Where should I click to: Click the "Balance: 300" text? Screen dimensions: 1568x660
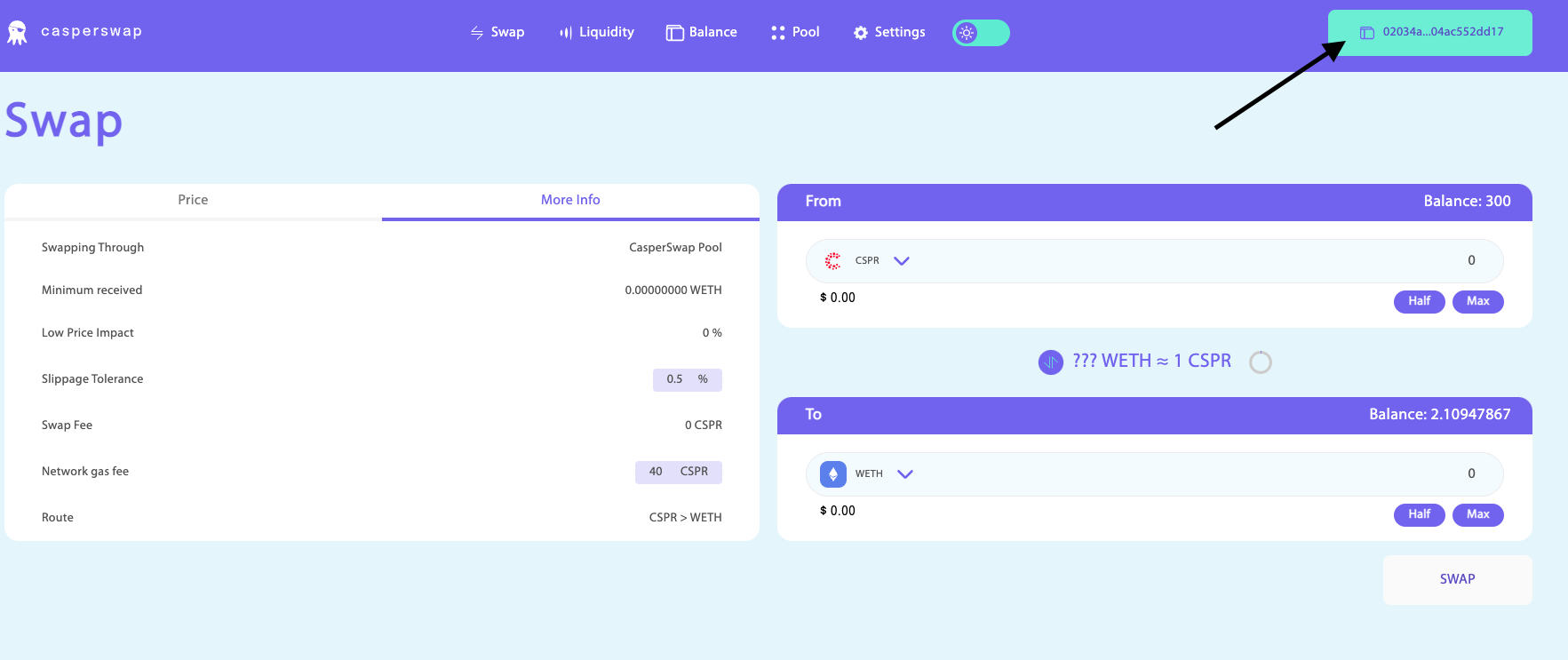[1467, 202]
